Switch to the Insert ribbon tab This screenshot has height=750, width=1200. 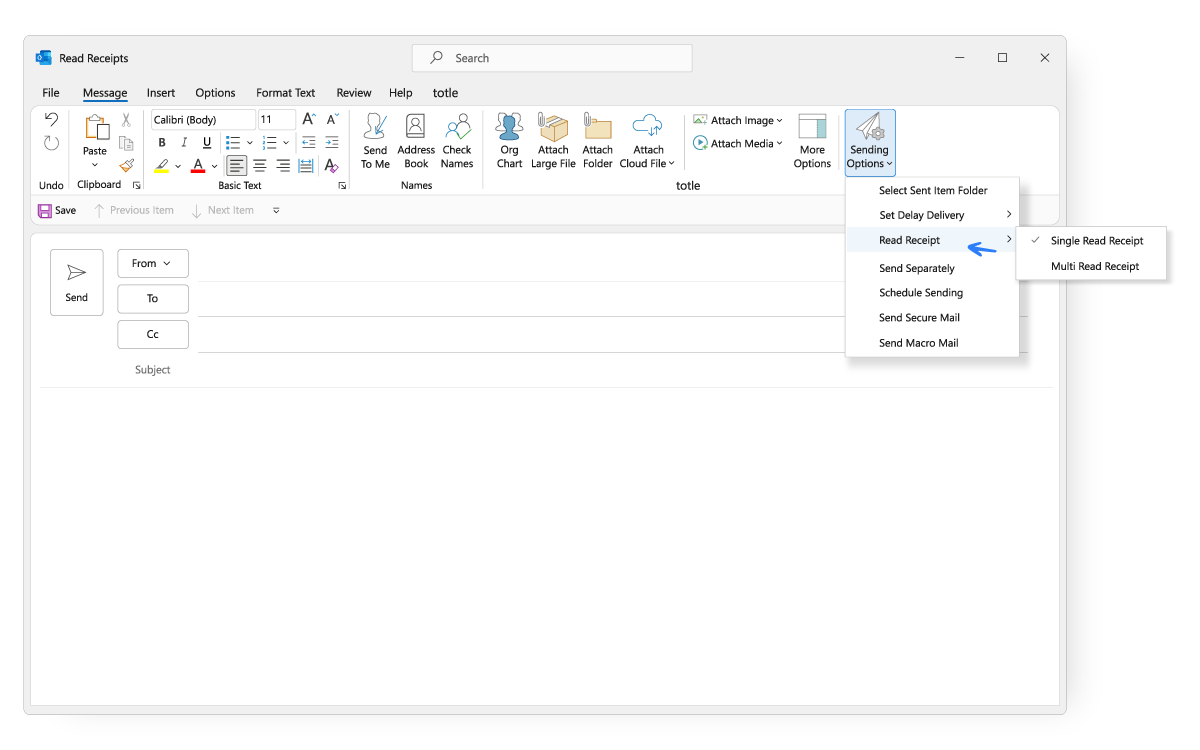[x=161, y=93]
